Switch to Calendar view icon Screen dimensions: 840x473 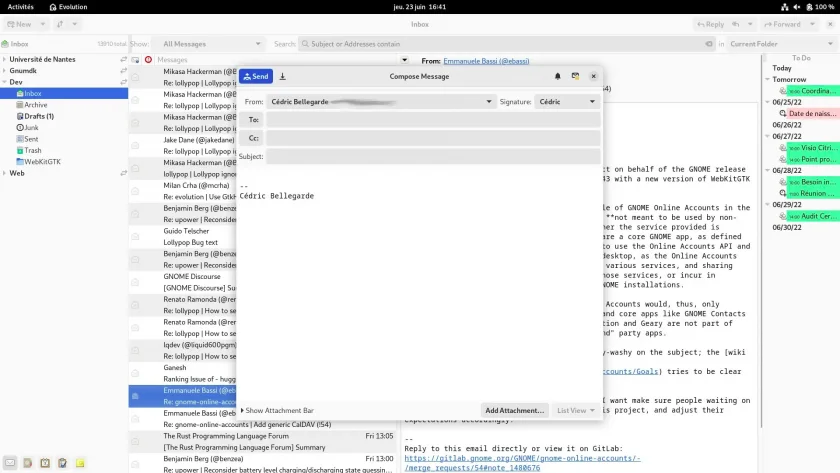pos(45,463)
